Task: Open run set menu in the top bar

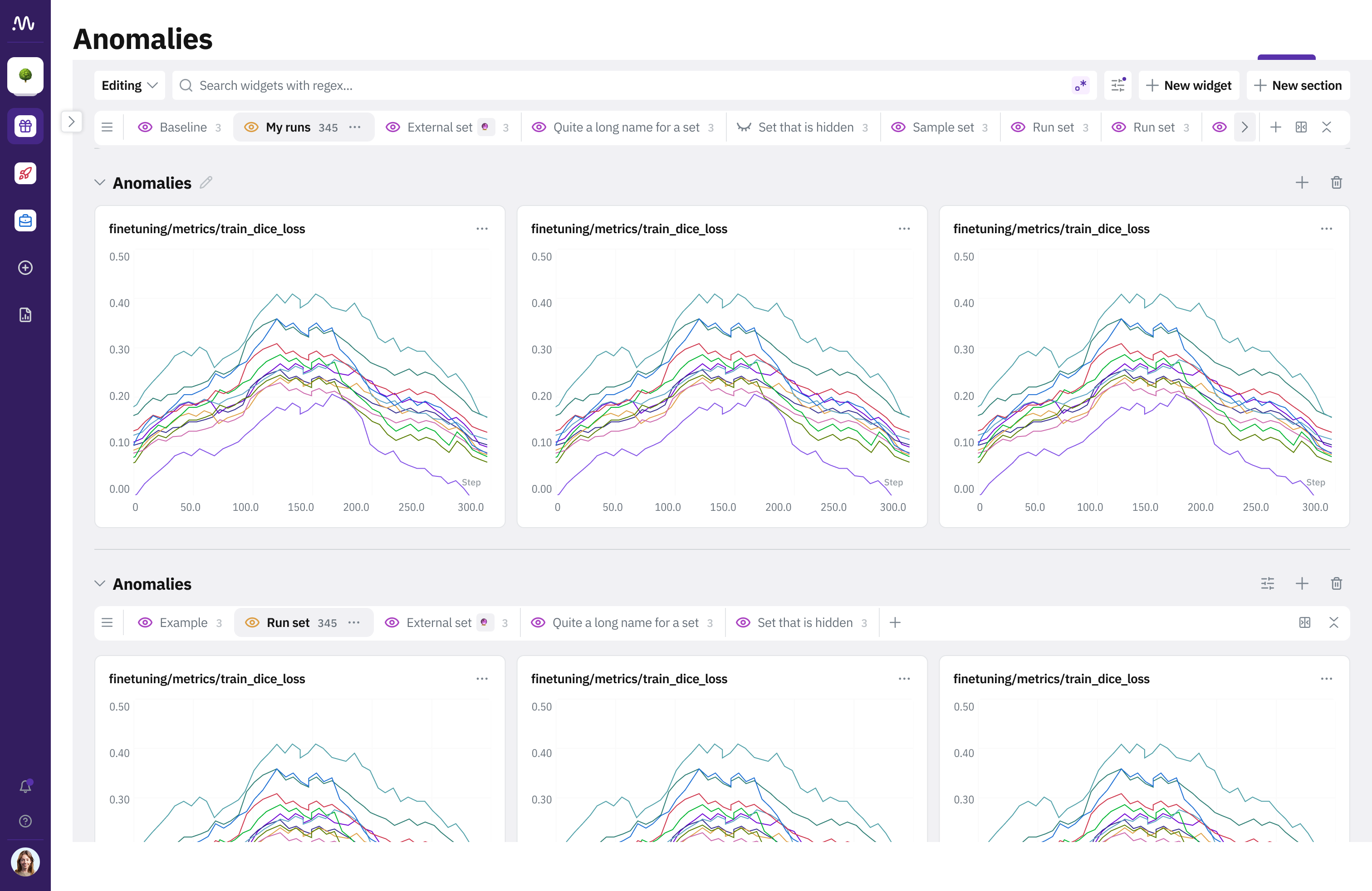Action: (107, 127)
